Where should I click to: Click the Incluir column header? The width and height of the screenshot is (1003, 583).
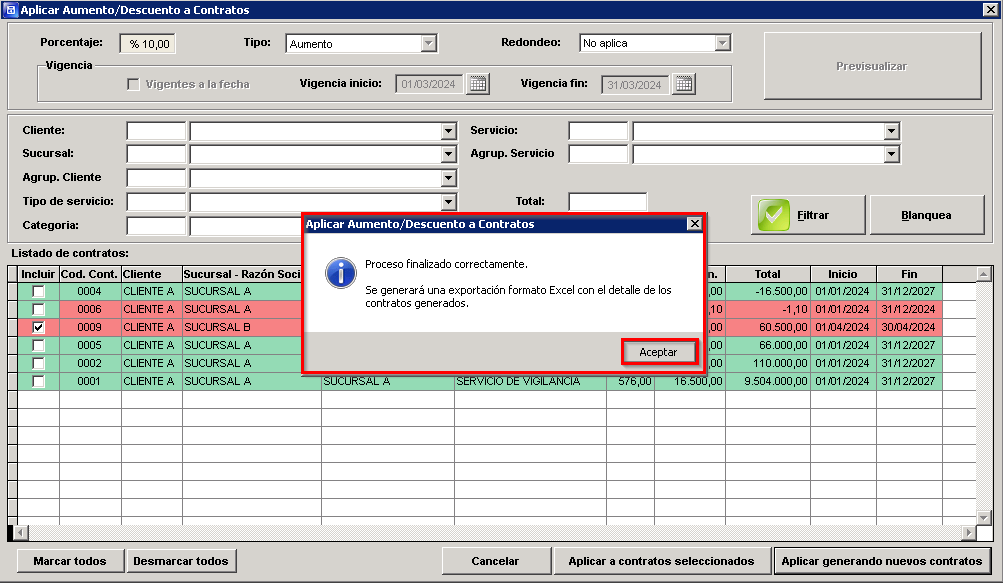[38, 274]
